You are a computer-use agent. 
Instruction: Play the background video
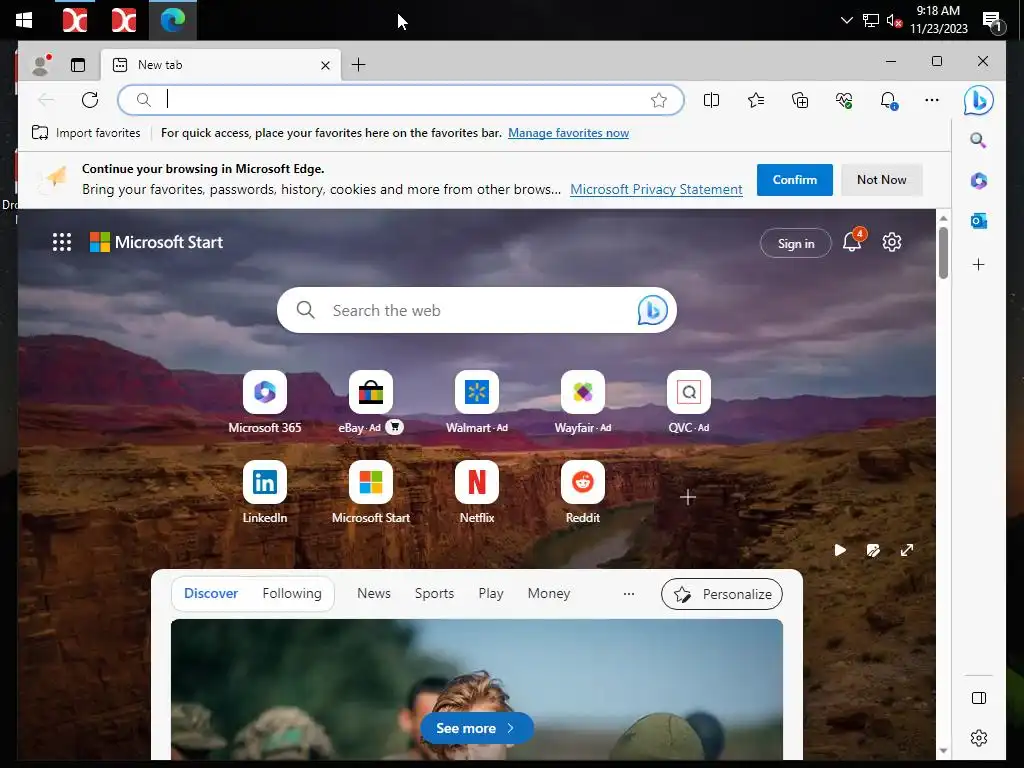(x=840, y=550)
